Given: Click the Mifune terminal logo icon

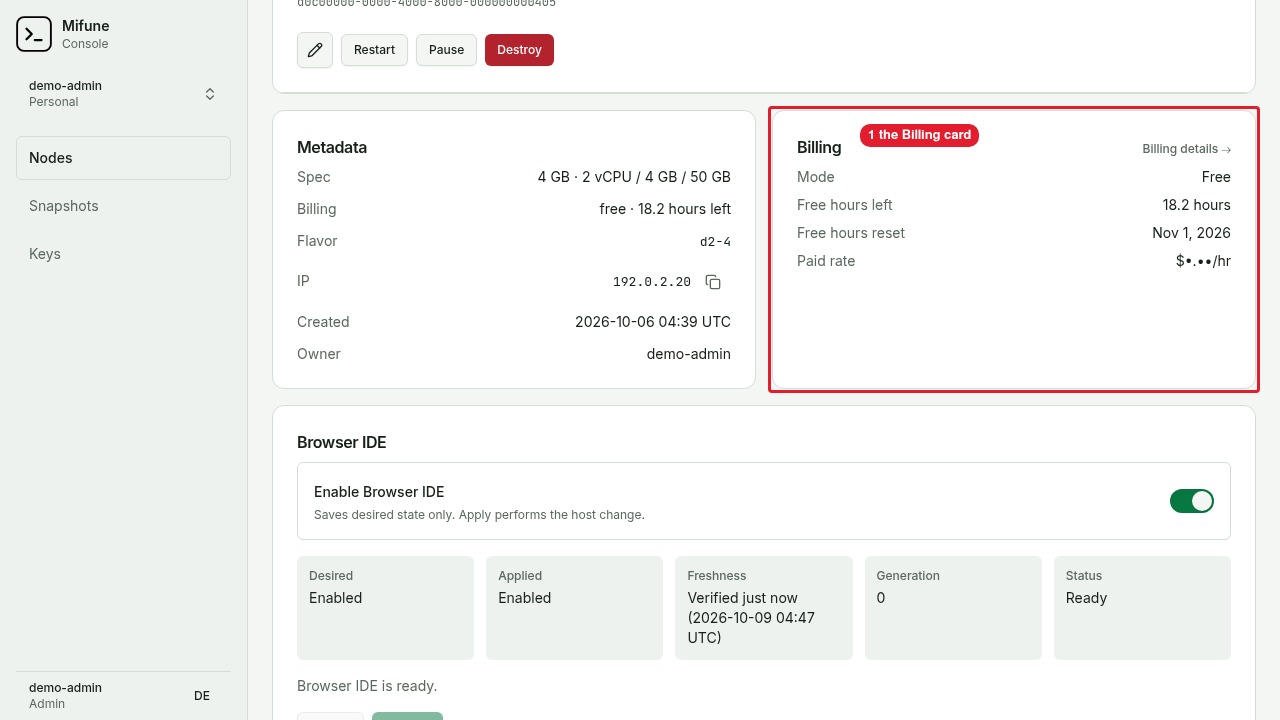Looking at the screenshot, I should (34, 34).
